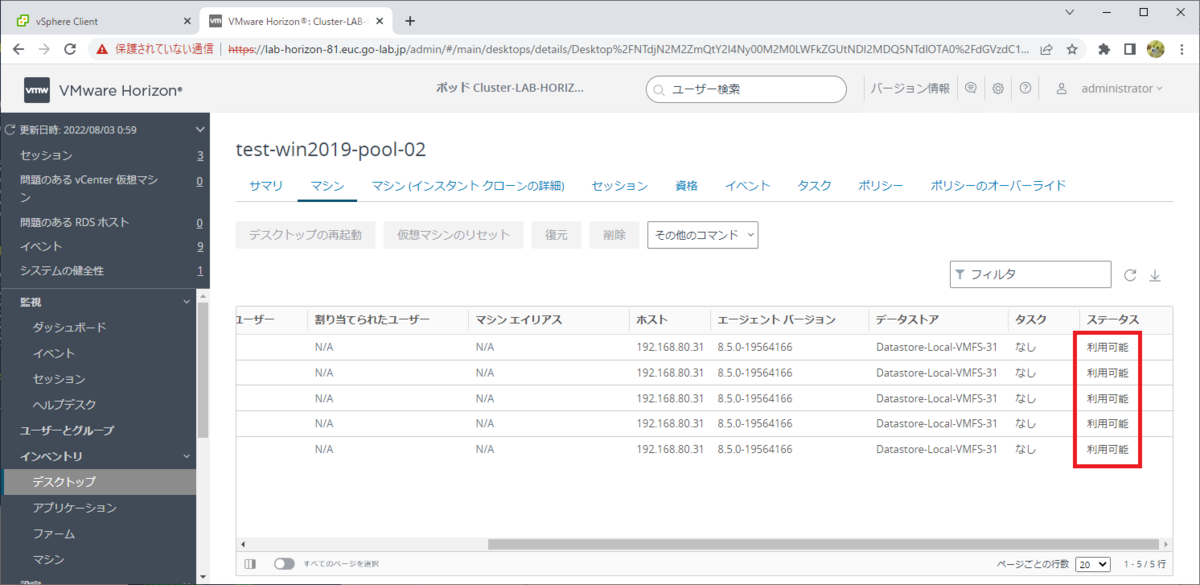Click the funnel icon in the filter box
This screenshot has width=1200, height=585.
pyautogui.click(x=960, y=274)
